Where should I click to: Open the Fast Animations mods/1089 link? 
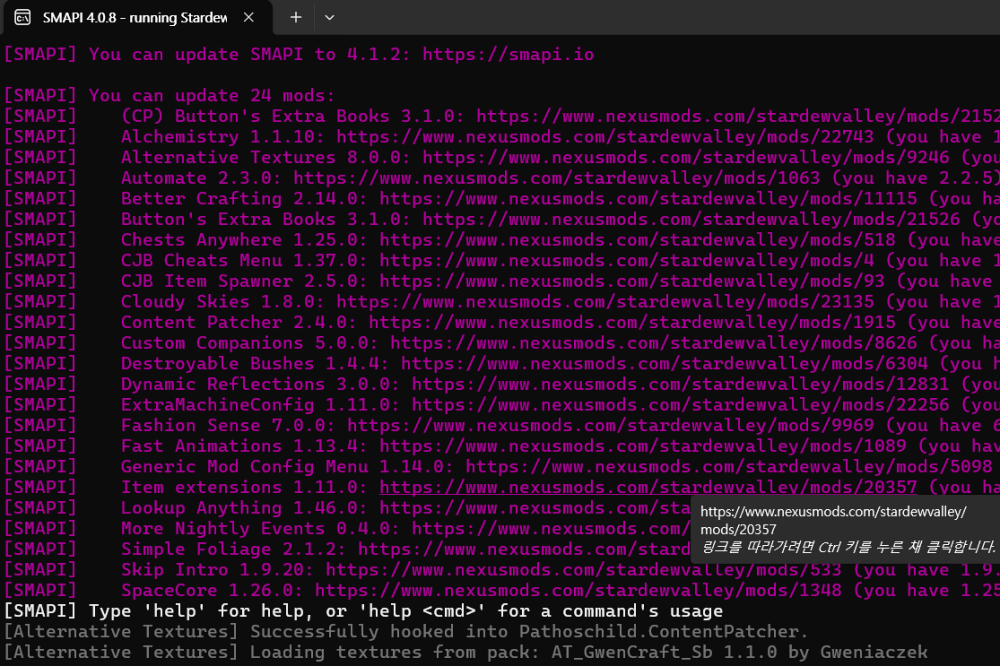(643, 446)
